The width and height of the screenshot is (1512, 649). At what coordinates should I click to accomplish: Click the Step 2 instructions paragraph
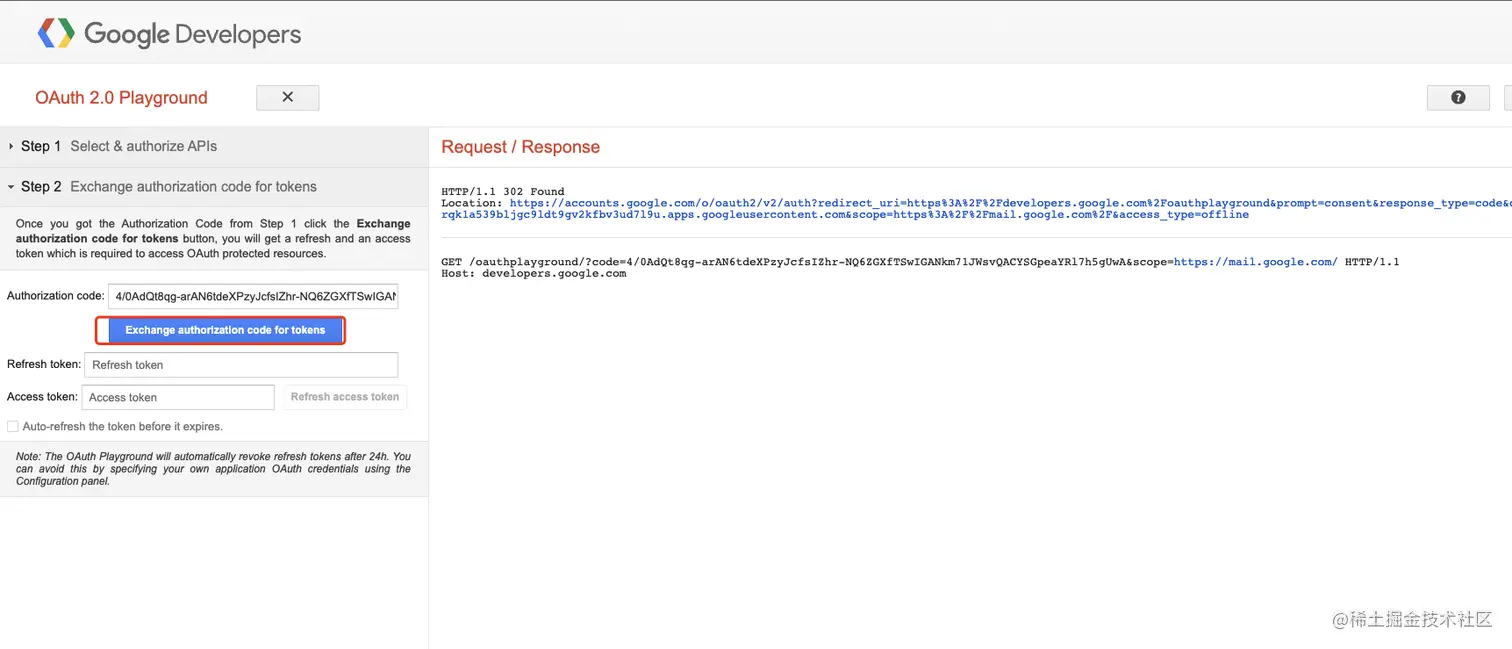coord(213,239)
